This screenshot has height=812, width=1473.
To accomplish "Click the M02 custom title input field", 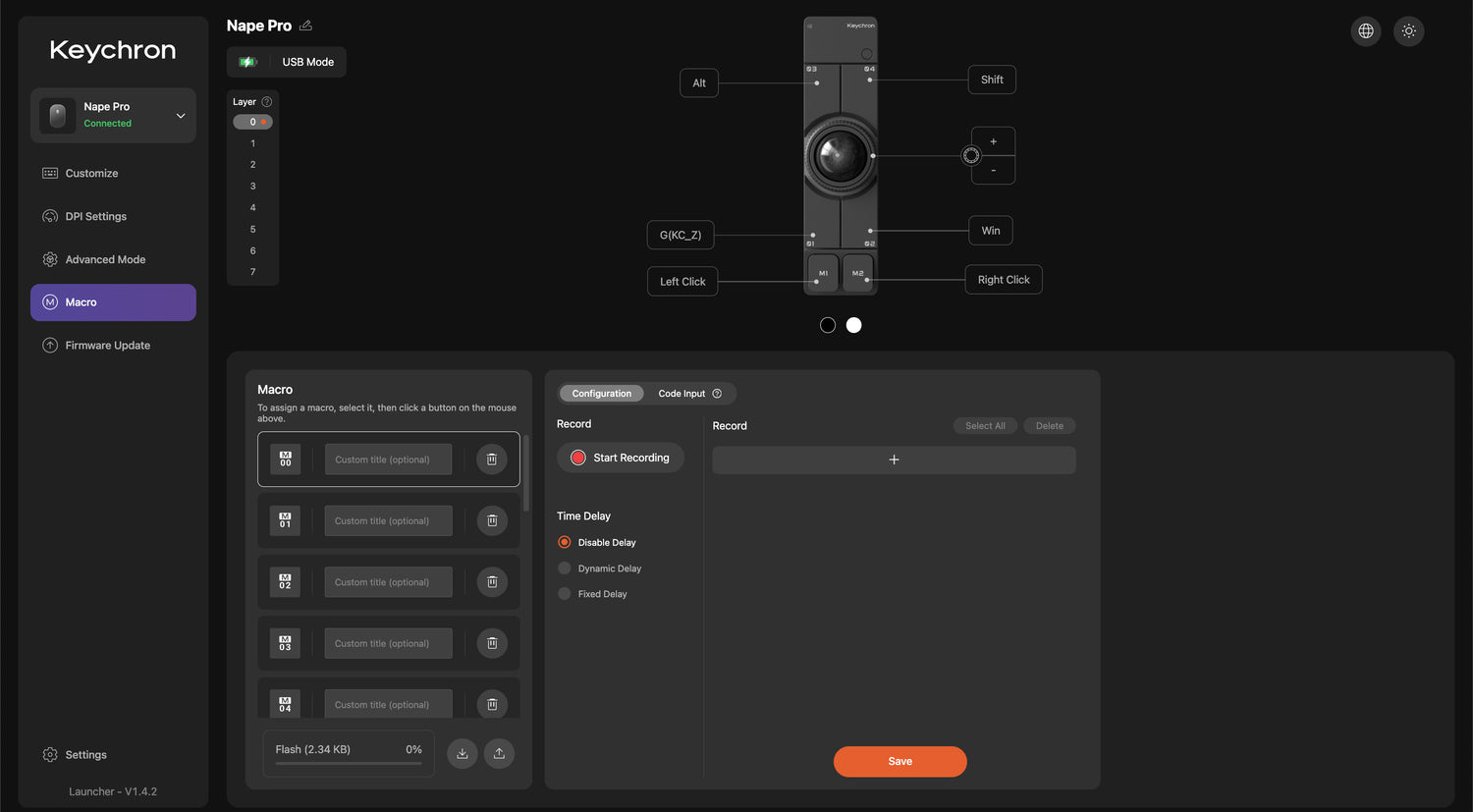I will [389, 582].
